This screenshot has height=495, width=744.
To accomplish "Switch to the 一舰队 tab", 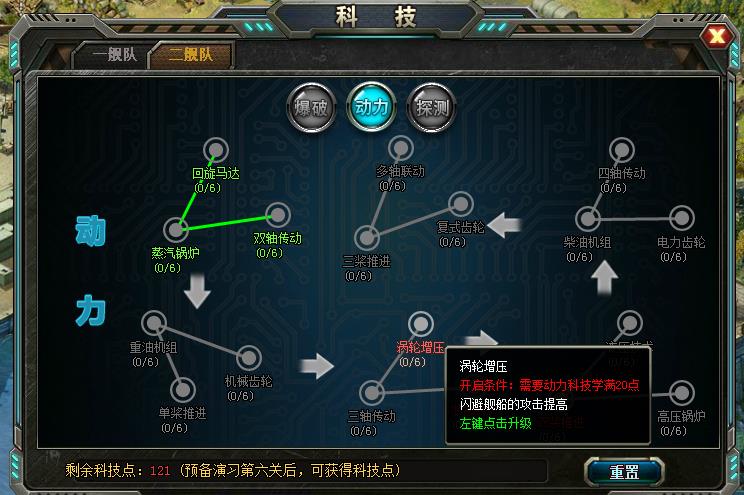I will pos(114,55).
